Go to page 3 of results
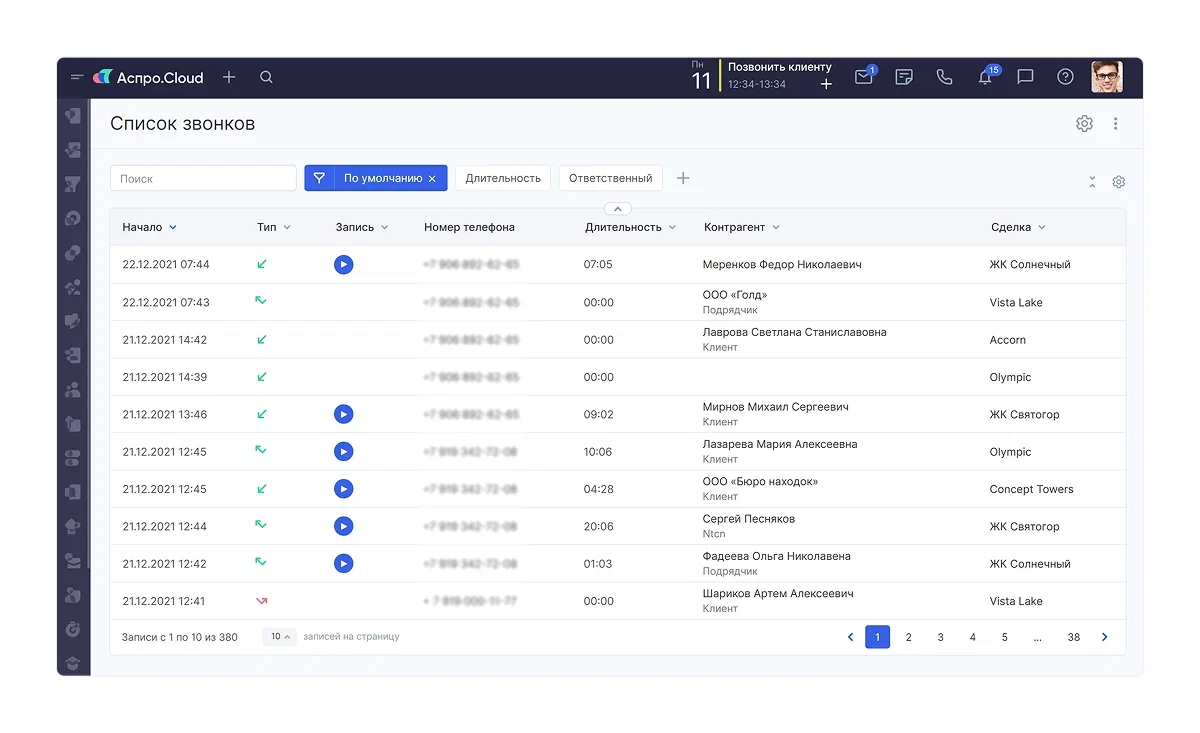This screenshot has height=733, width=1200. click(x=940, y=637)
